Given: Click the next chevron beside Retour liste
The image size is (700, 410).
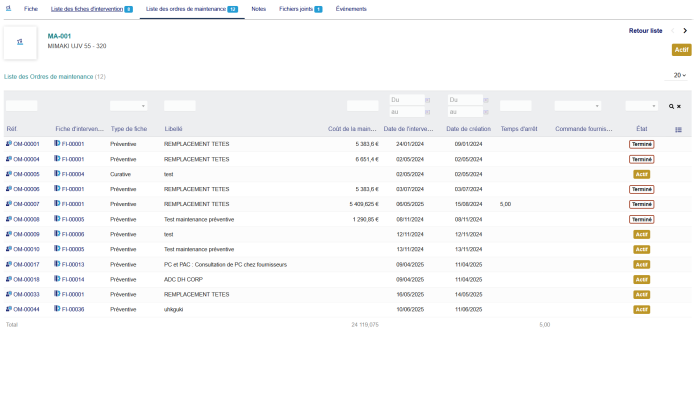Looking at the screenshot, I should pyautogui.click(x=685, y=31).
